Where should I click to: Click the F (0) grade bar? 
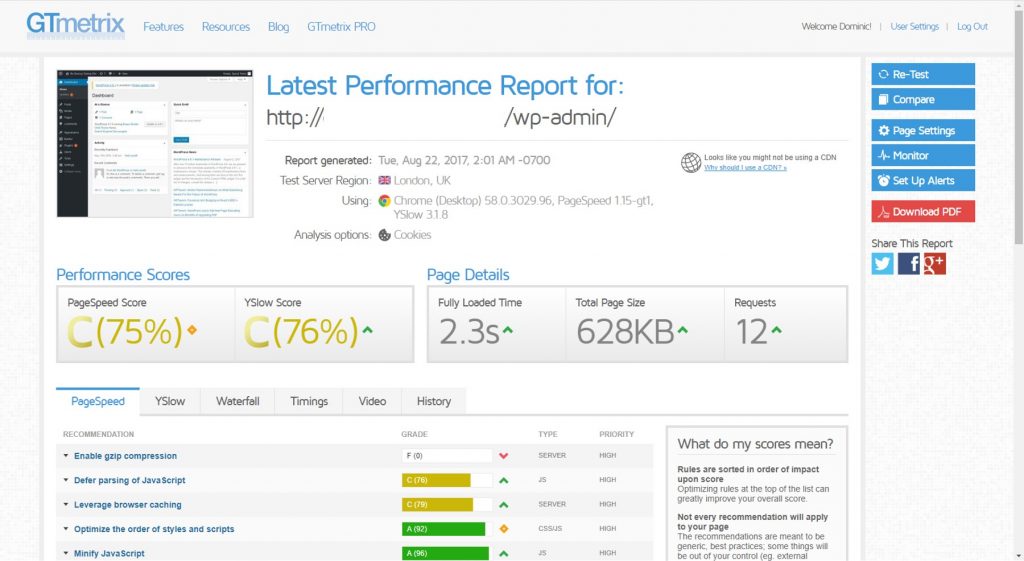[447, 456]
